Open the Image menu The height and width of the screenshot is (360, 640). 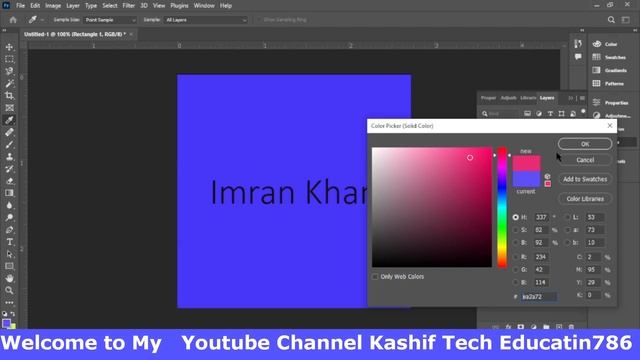pyautogui.click(x=53, y=6)
